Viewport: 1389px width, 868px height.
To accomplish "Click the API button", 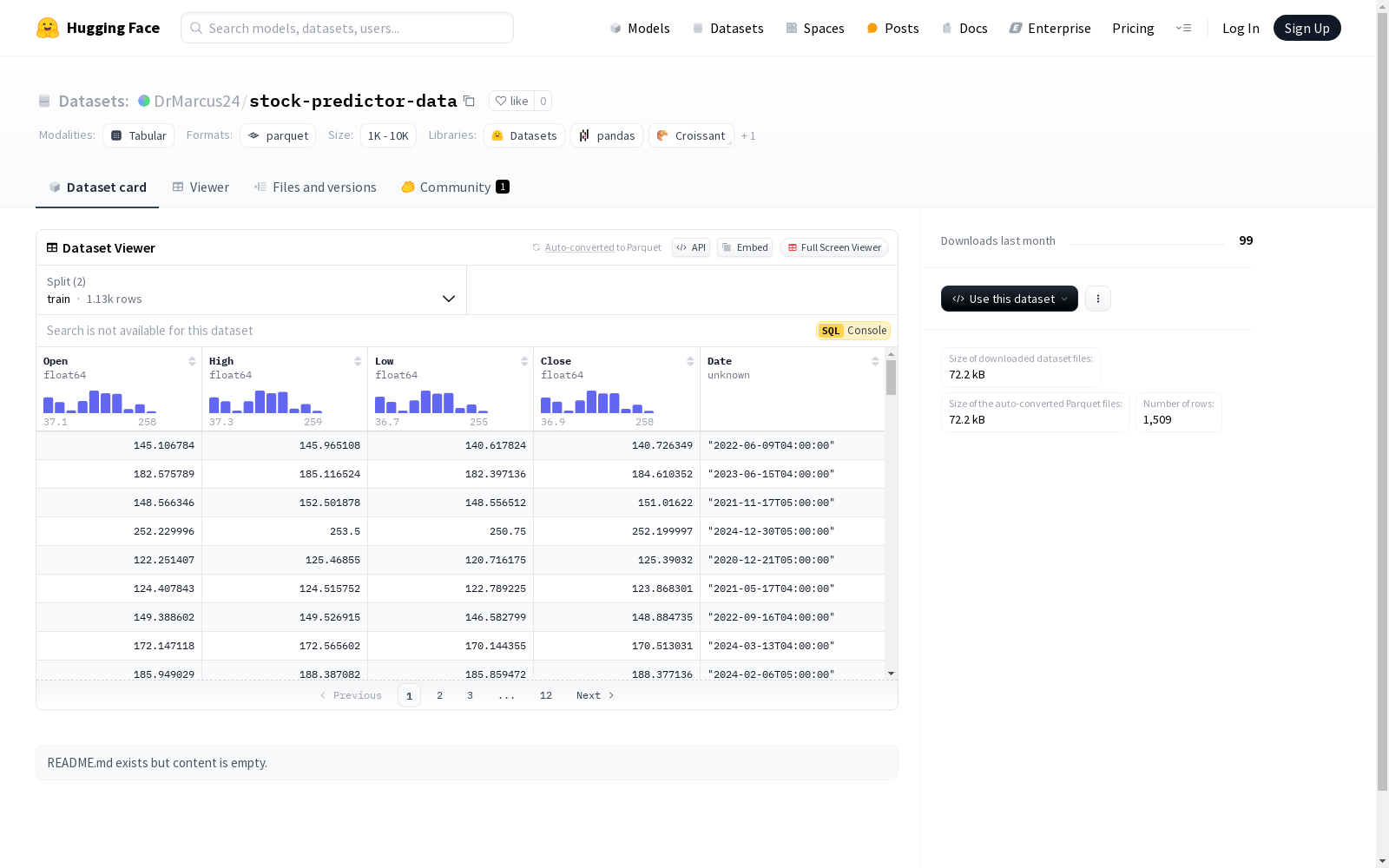I will [x=691, y=247].
